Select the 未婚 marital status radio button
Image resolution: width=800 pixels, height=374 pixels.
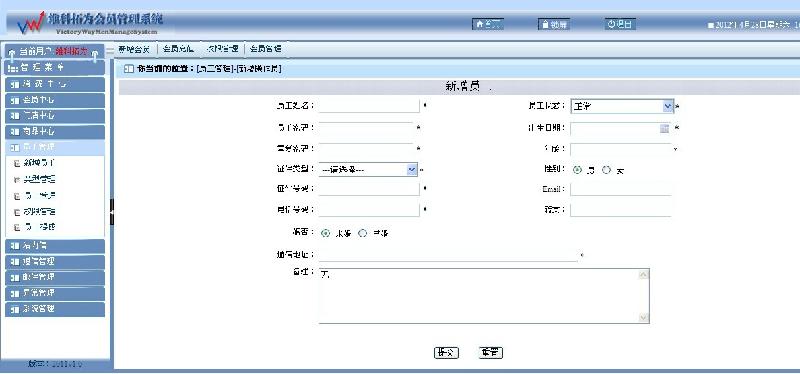(326, 233)
